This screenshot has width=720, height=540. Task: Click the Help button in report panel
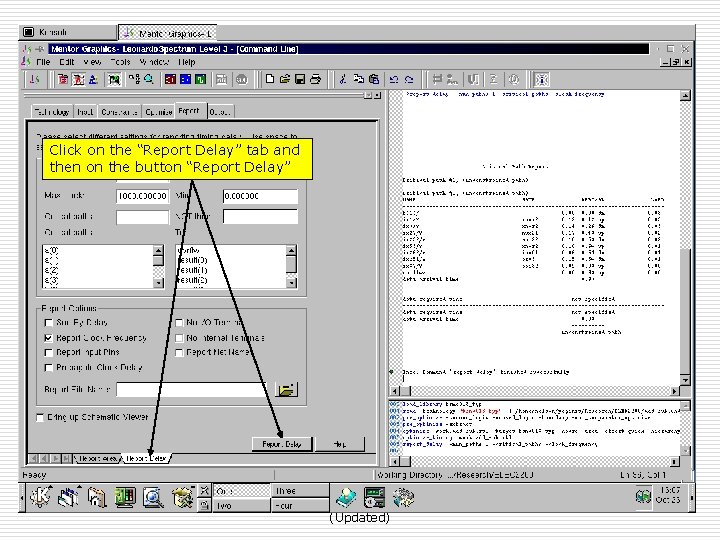click(x=340, y=444)
